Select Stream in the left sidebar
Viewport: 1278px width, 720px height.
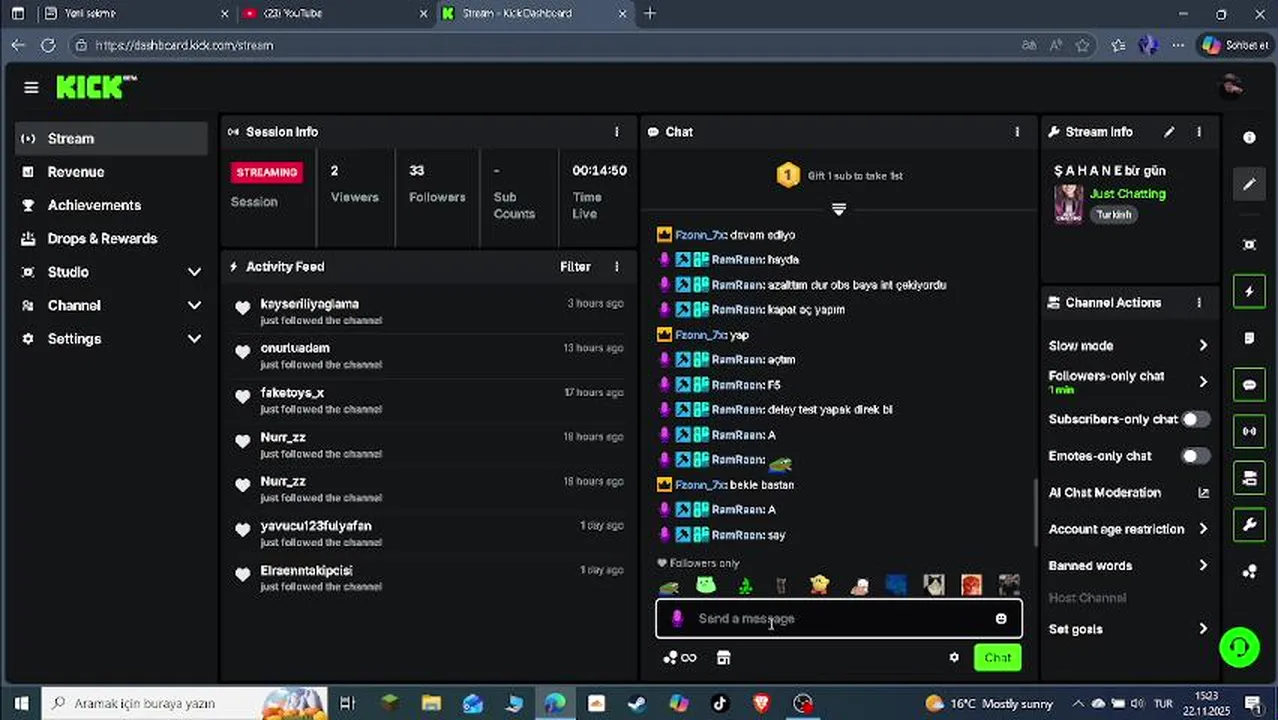111,139
